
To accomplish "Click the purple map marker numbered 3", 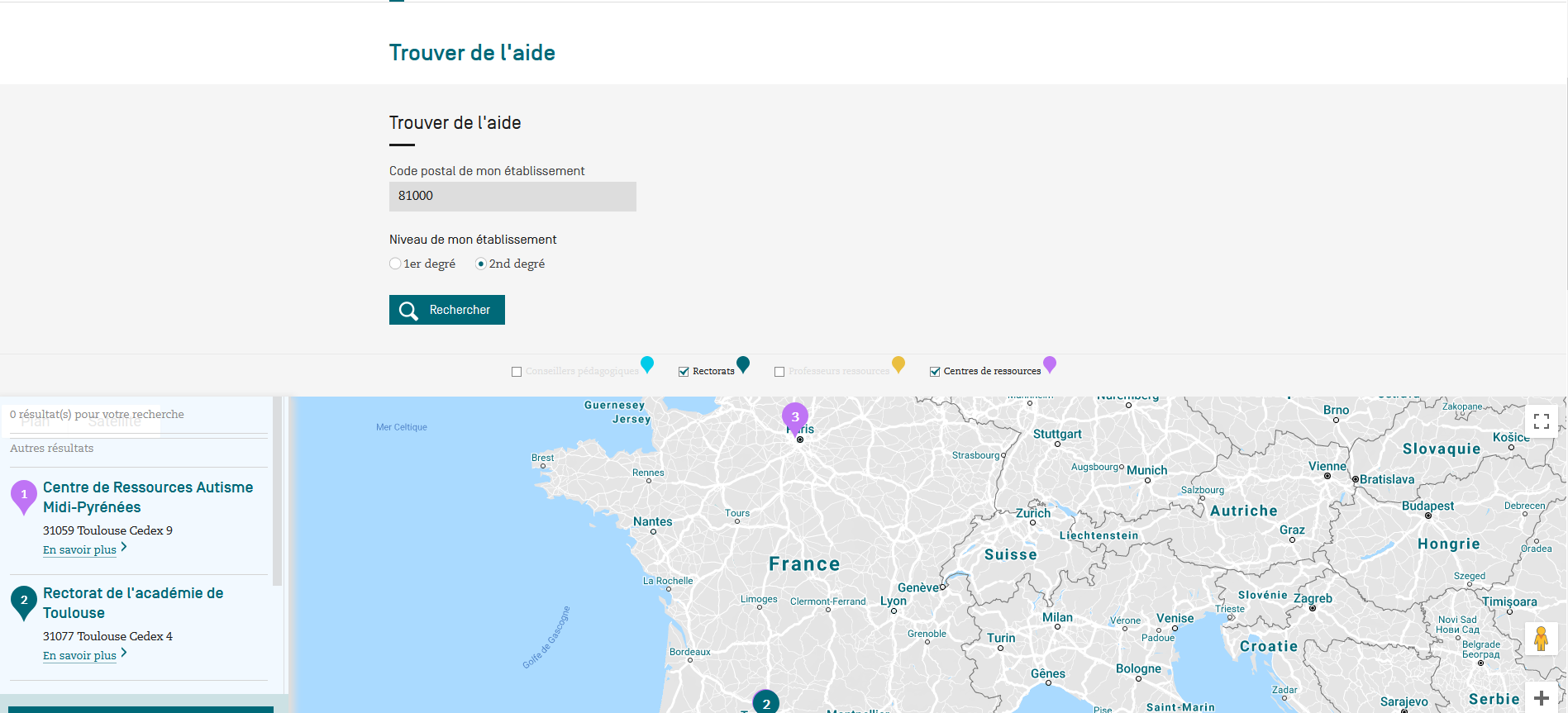I will point(795,417).
